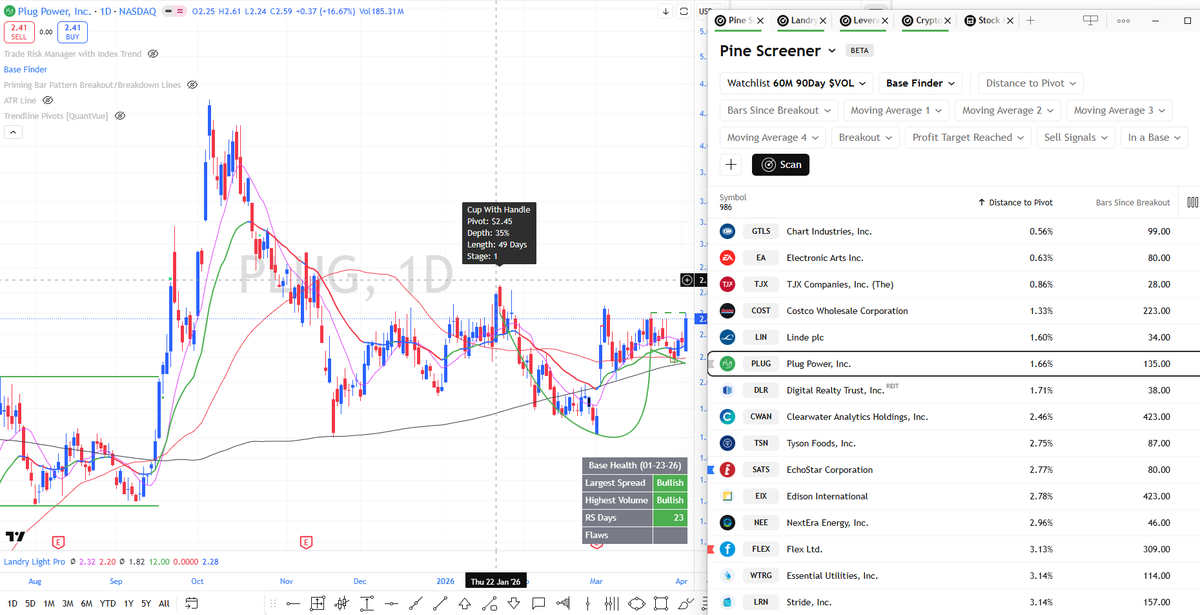Image resolution: width=1200 pixels, height=615 pixels.
Task: Open the panel layout monitor icon
Action: (1091, 20)
